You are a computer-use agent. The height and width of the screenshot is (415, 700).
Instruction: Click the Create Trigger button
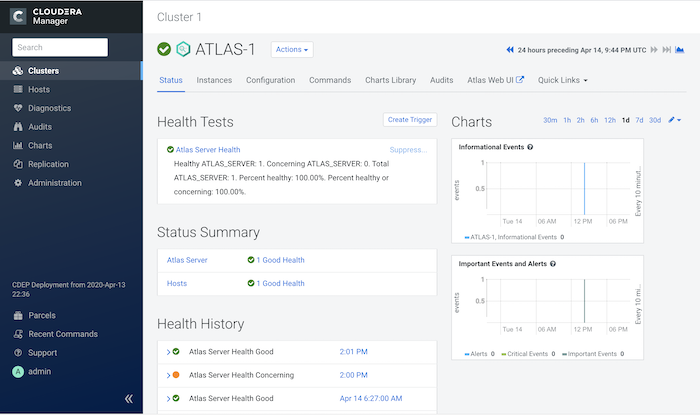(x=410, y=119)
